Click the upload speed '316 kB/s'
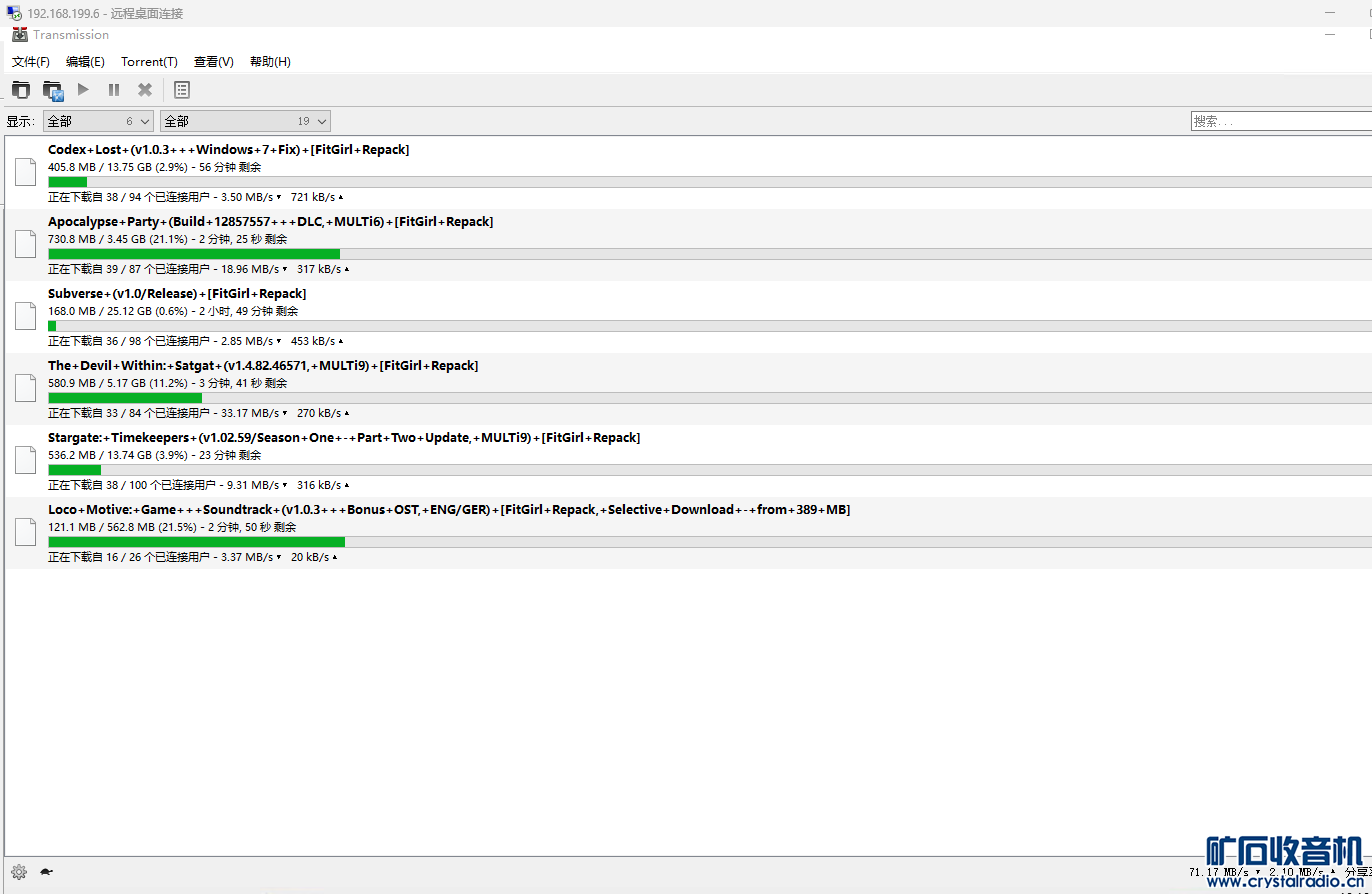This screenshot has width=1372, height=894. (x=319, y=486)
